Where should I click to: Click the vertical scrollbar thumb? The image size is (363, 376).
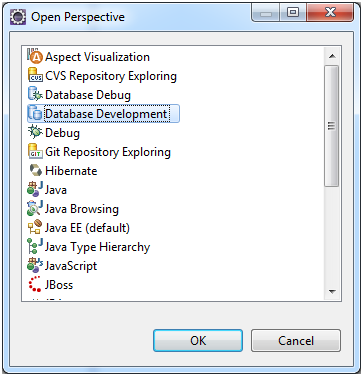tap(332, 126)
